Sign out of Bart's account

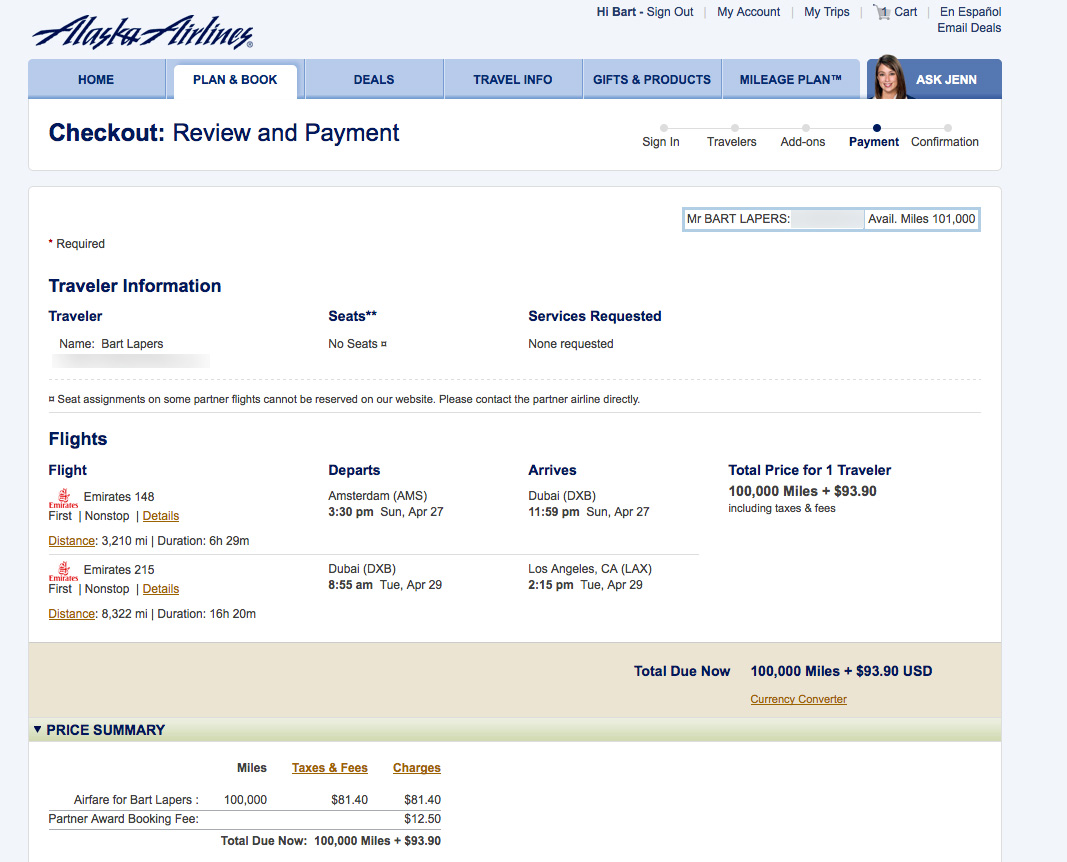[x=670, y=12]
